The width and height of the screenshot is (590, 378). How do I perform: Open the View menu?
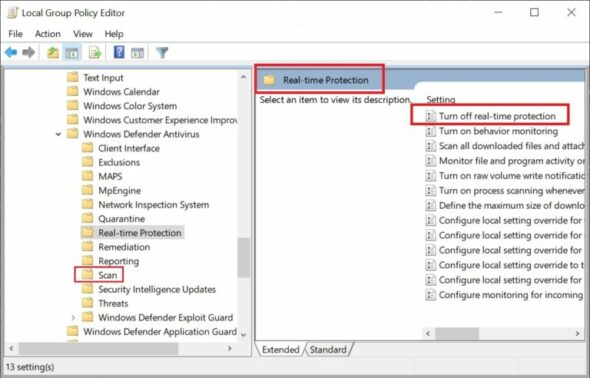[x=83, y=34]
